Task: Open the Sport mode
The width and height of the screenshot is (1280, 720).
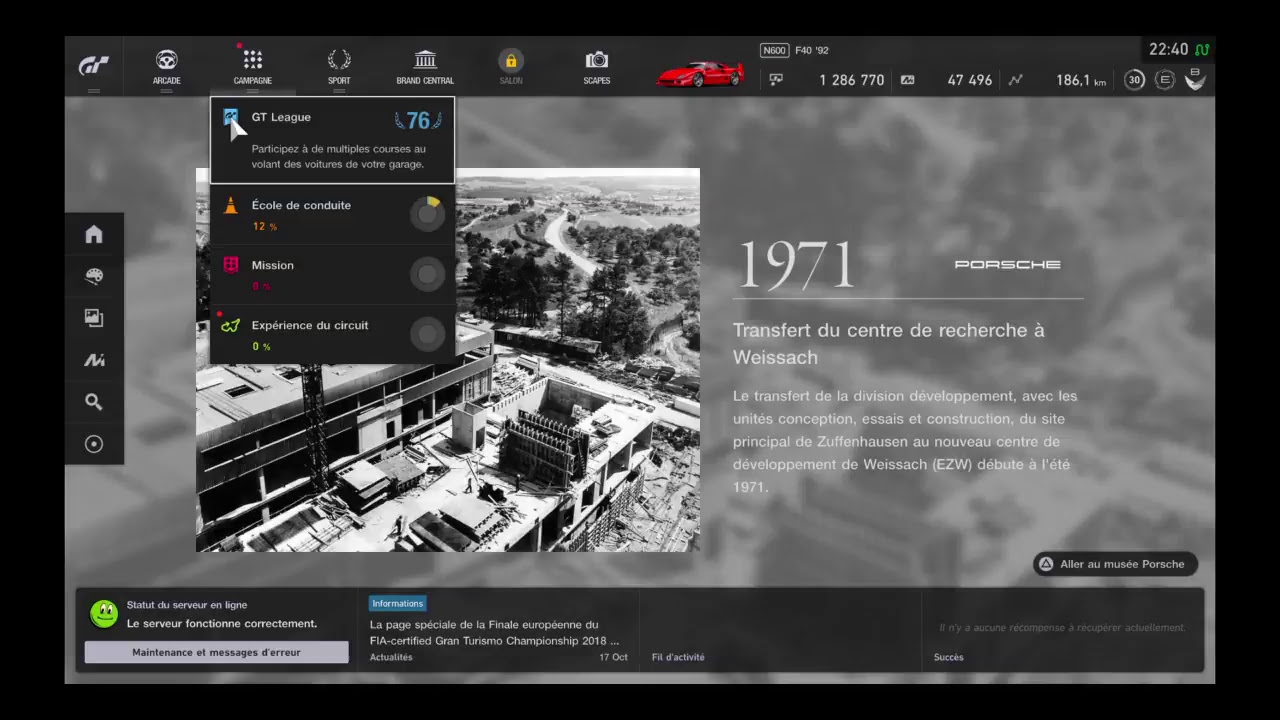Action: coord(339,66)
